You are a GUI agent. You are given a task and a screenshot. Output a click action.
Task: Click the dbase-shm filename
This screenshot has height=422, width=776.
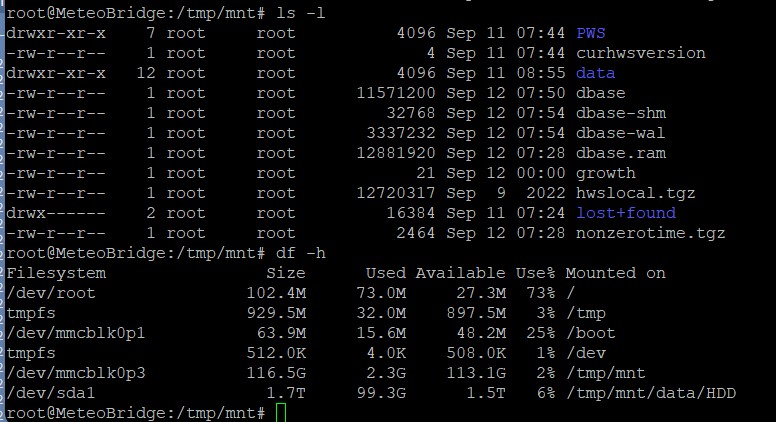(621, 113)
